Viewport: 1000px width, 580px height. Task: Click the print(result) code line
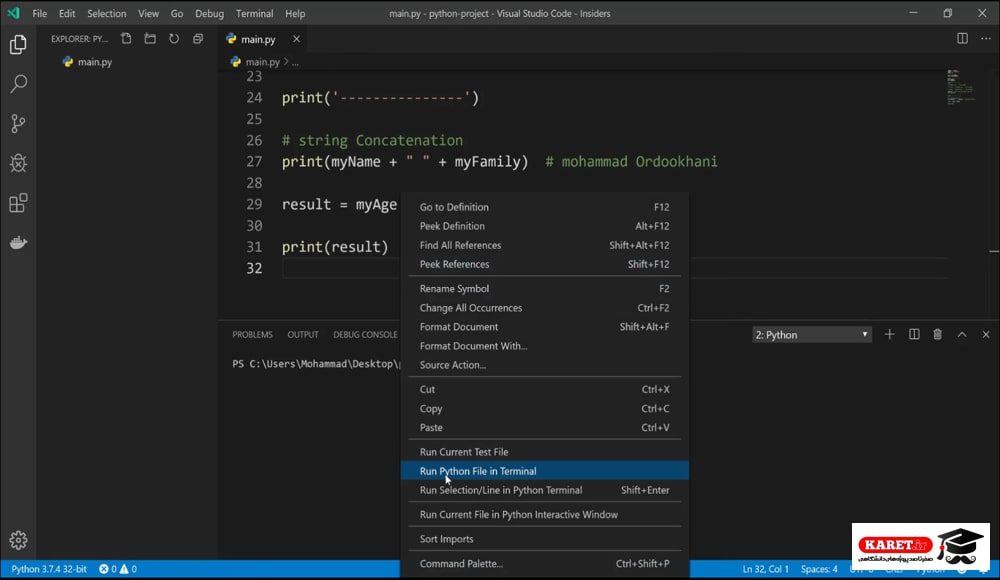[335, 247]
